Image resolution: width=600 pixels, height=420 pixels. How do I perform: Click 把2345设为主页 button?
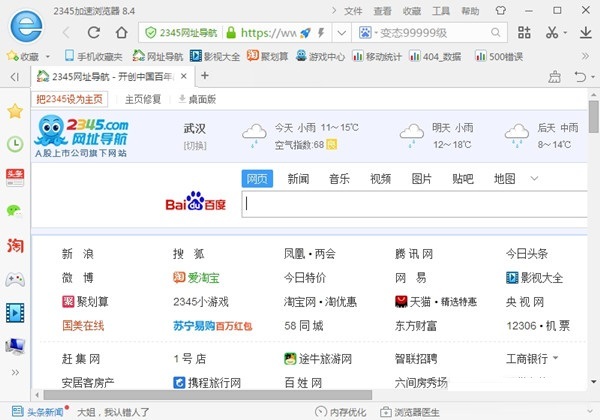point(69,99)
